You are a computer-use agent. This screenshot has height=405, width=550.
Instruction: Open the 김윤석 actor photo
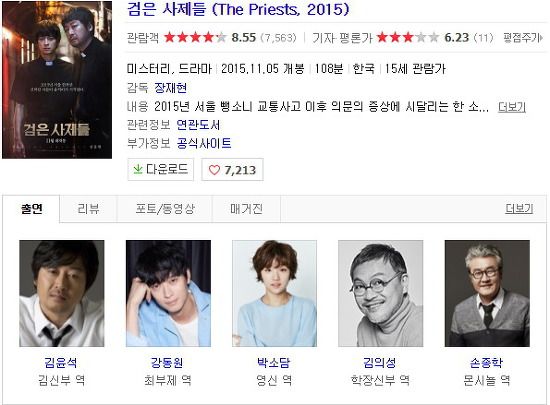(62, 293)
